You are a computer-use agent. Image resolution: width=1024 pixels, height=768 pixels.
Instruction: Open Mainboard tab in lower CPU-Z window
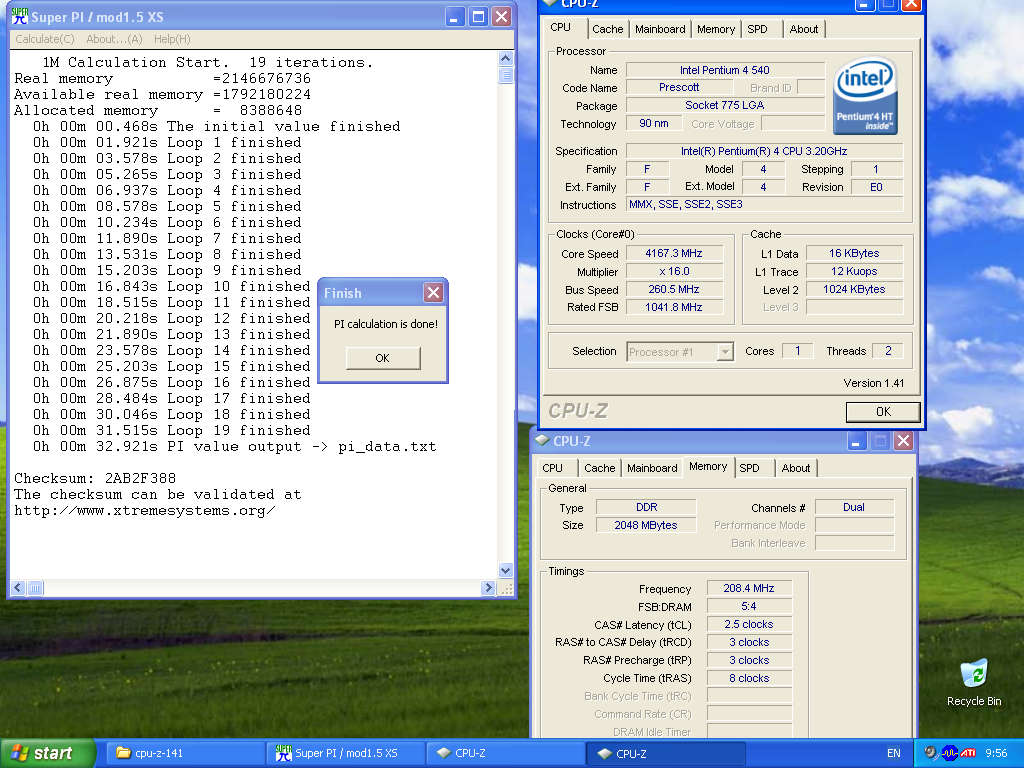point(652,468)
